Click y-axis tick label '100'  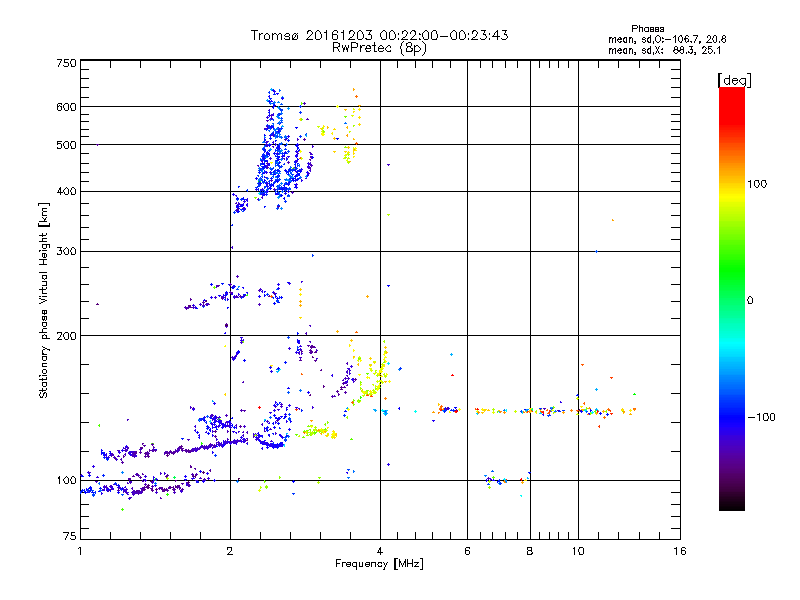[66, 480]
